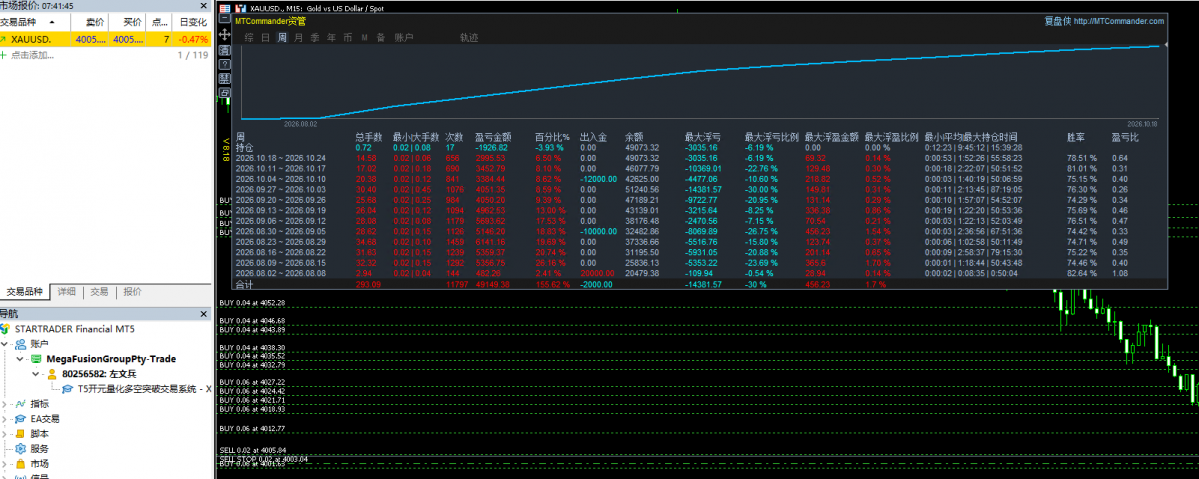
Task: Collapse the 账户 accounts tree node
Action: (5, 344)
